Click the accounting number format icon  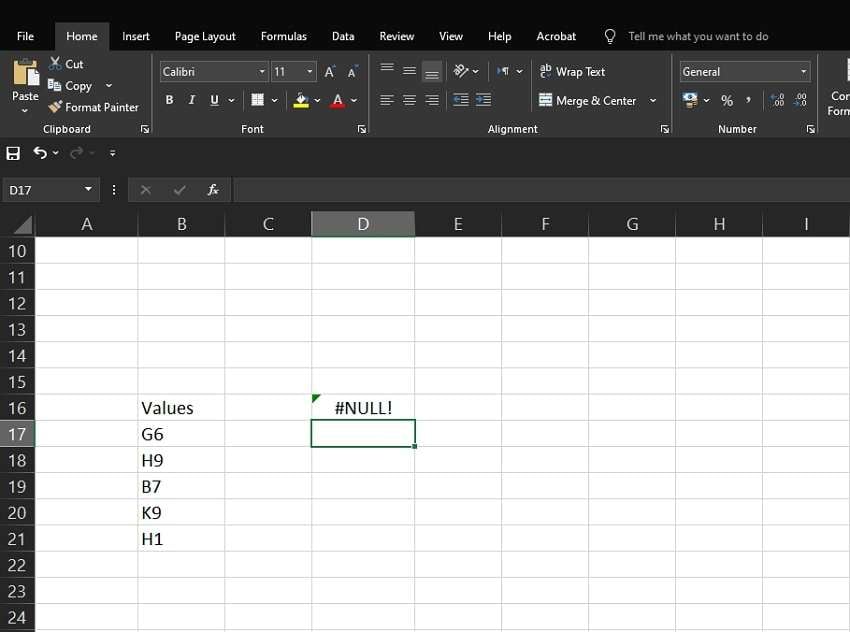pos(690,100)
